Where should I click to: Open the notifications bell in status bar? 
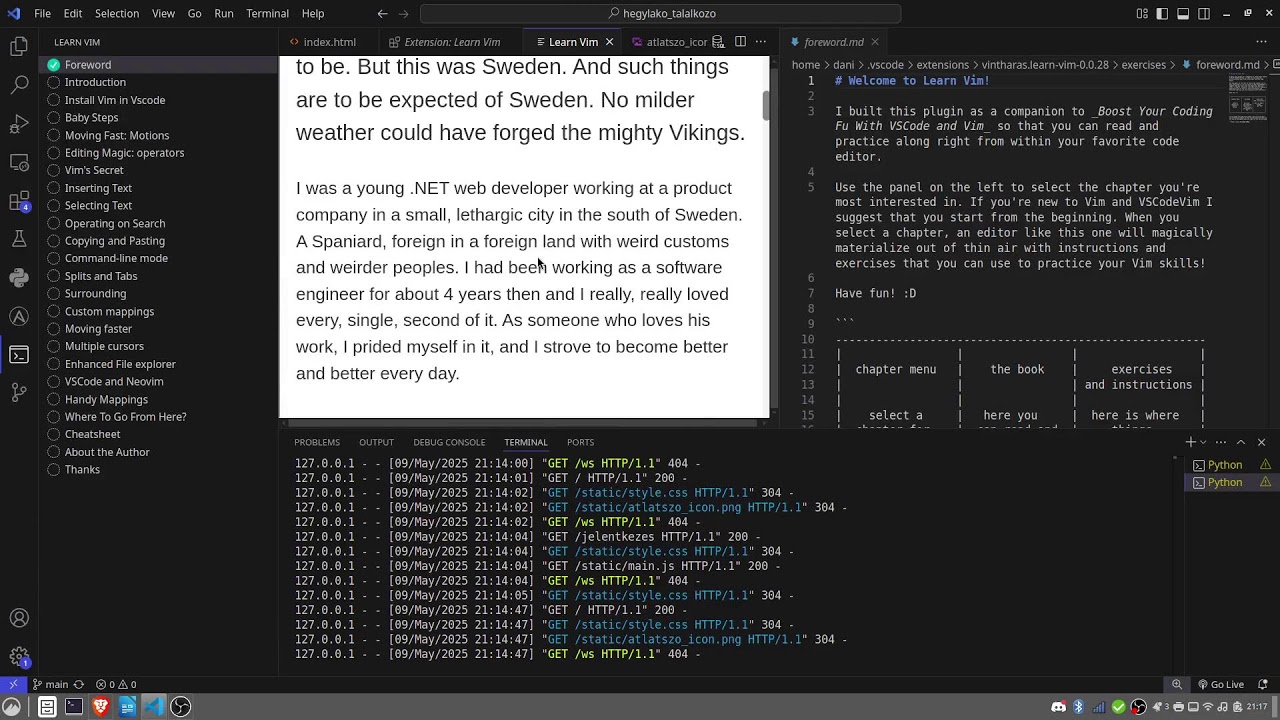tap(1263, 685)
